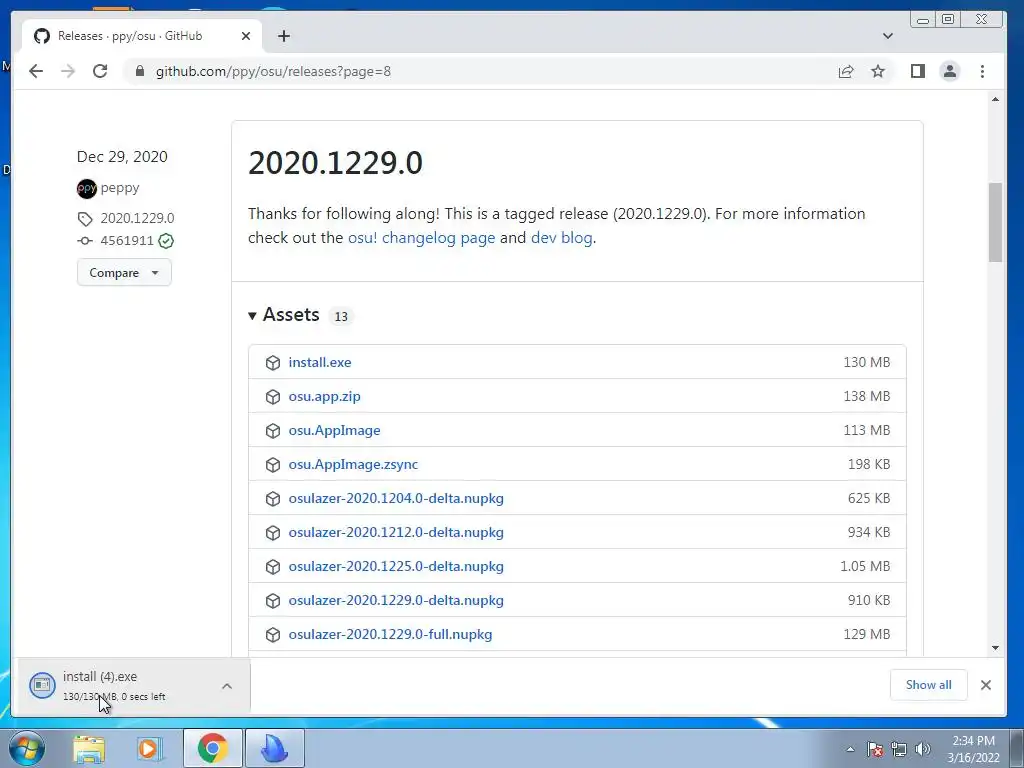Viewport: 1024px width, 768px height.
Task: Open the taskbar clock showing 2:34 PM
Action: [x=973, y=749]
